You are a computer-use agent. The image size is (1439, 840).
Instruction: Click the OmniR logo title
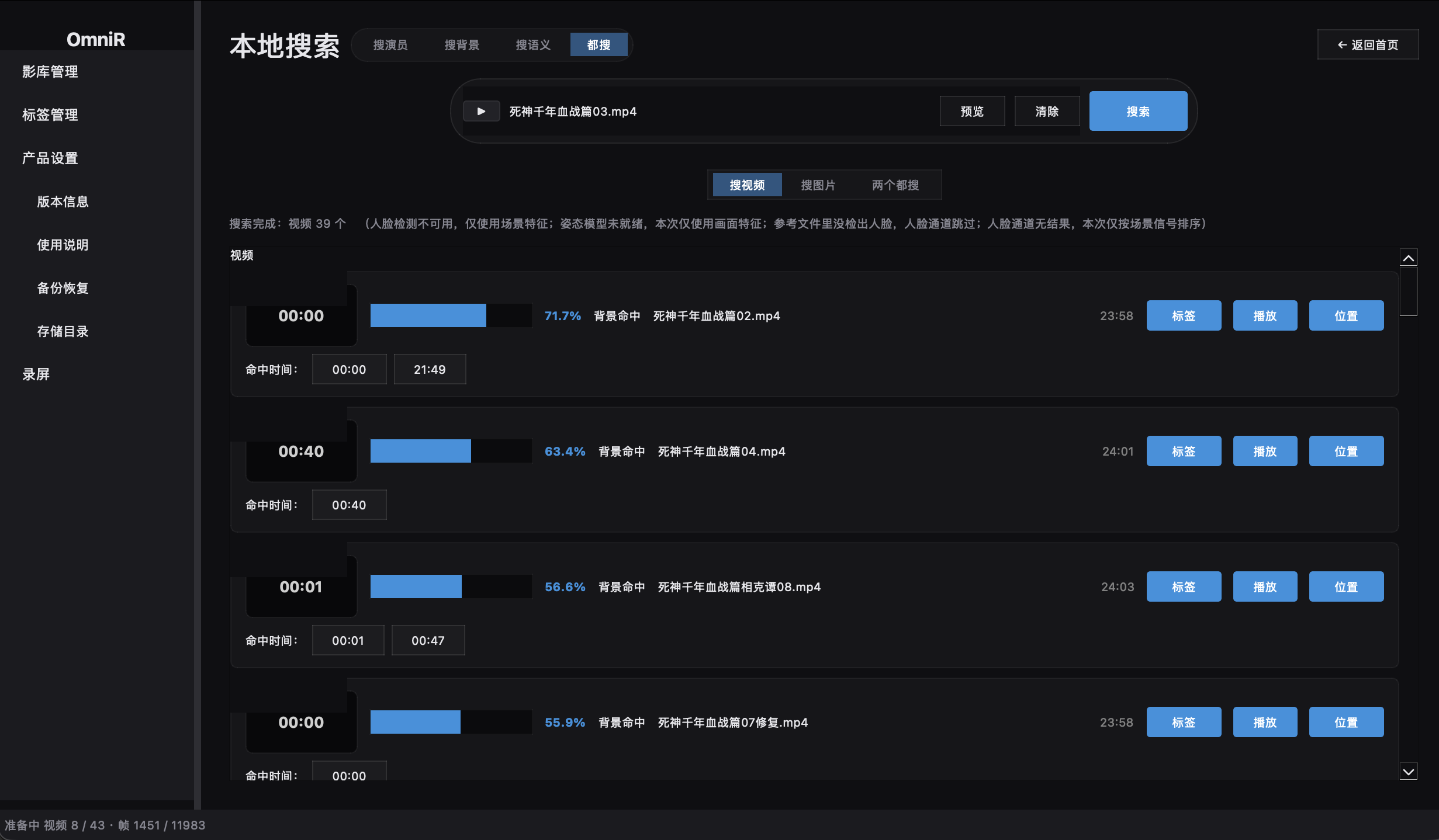[x=96, y=39]
